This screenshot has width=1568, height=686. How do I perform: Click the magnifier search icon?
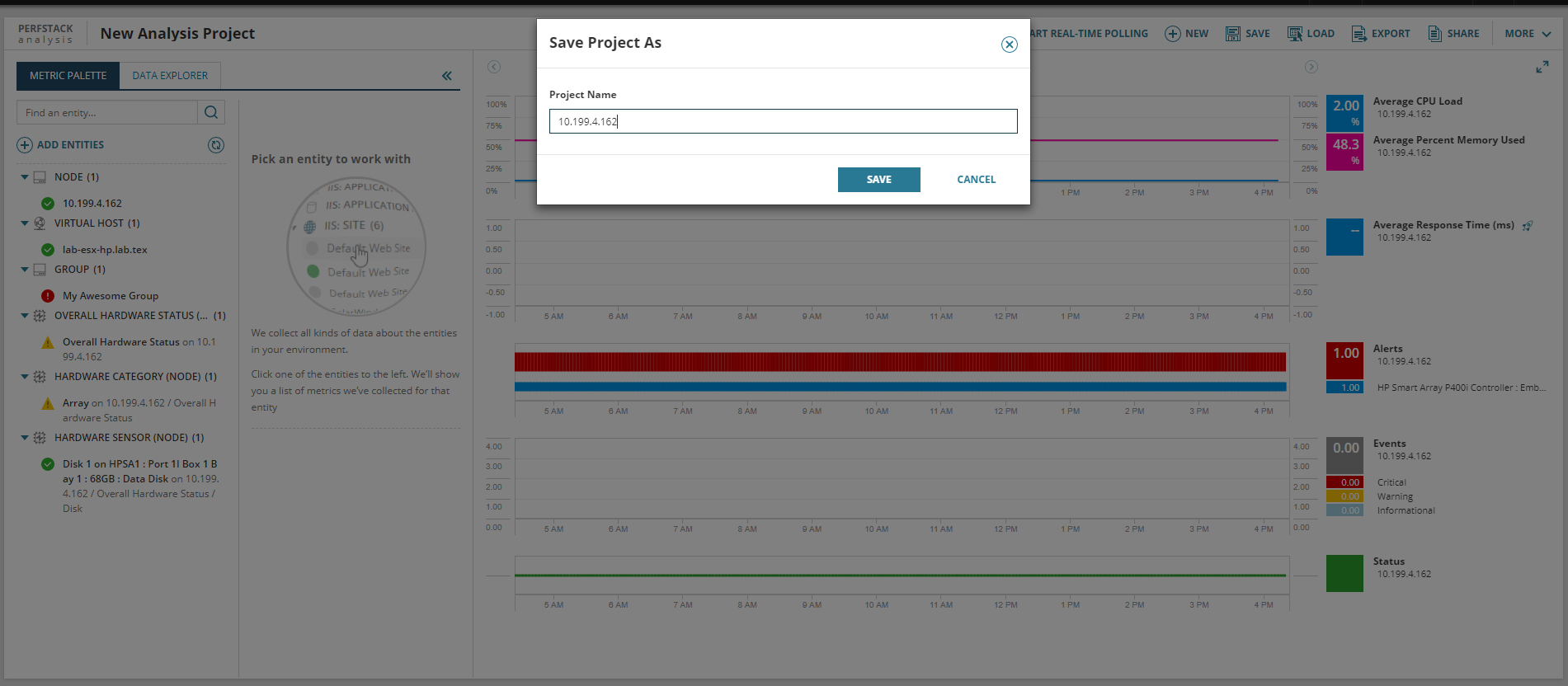pos(211,112)
